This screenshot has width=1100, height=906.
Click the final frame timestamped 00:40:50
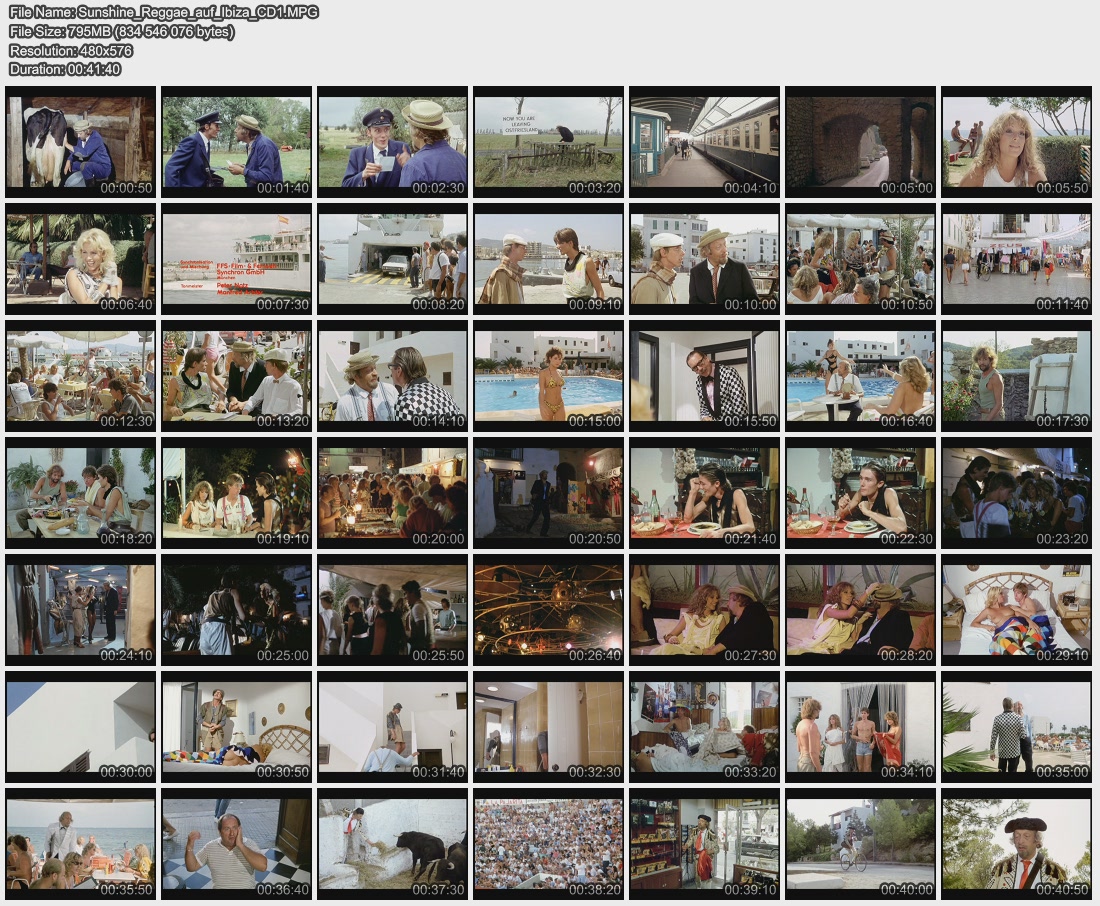[1016, 844]
